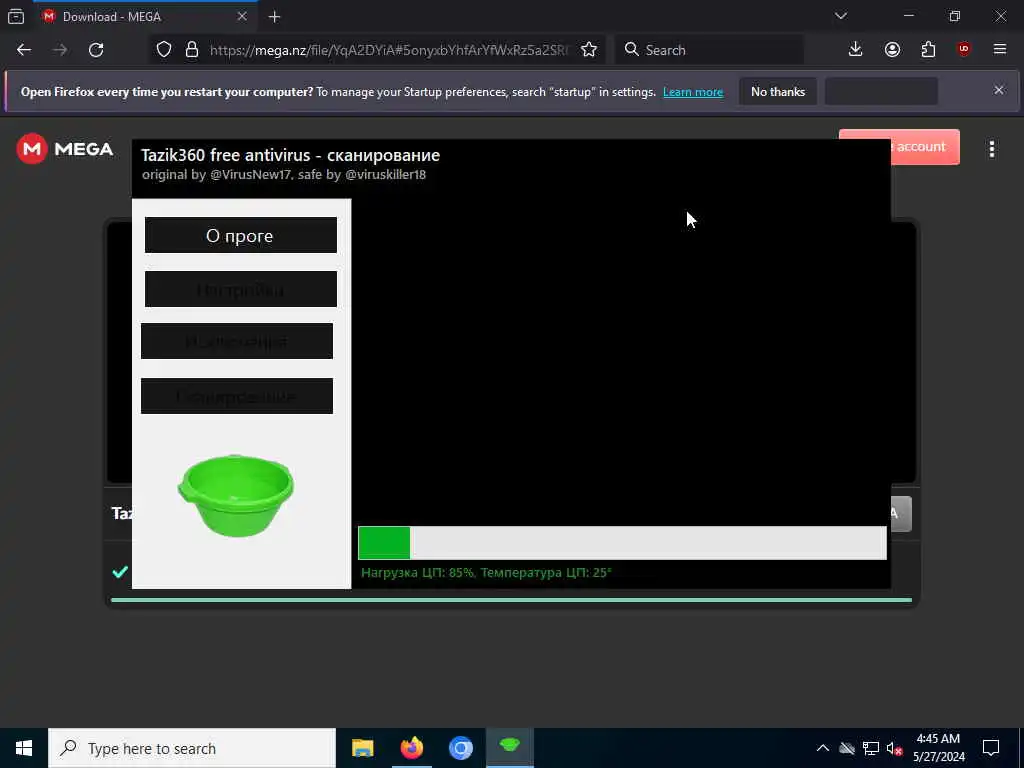
Task: Click the muted volume icon in tray
Action: [x=894, y=748]
